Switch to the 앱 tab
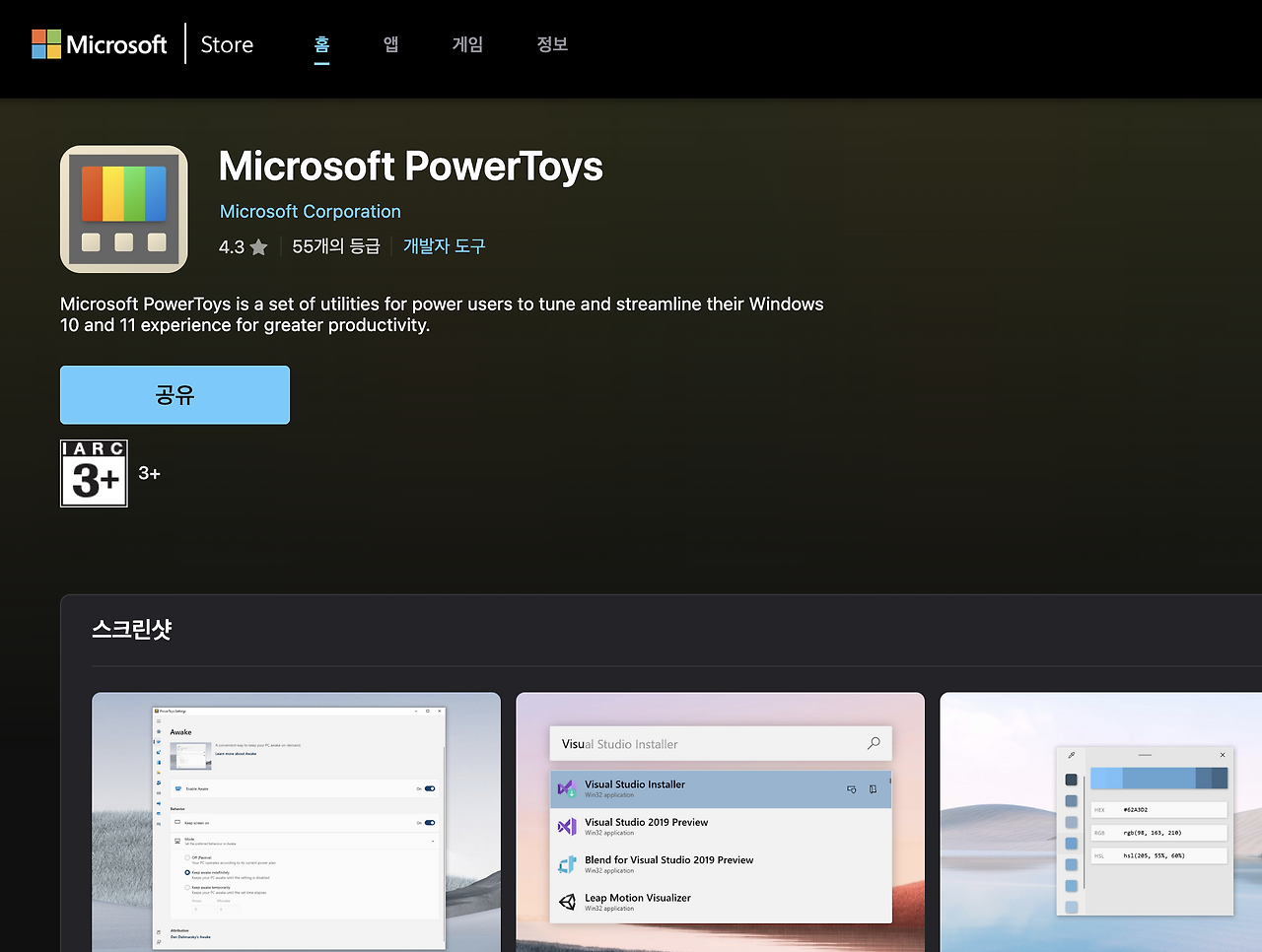 [x=391, y=44]
